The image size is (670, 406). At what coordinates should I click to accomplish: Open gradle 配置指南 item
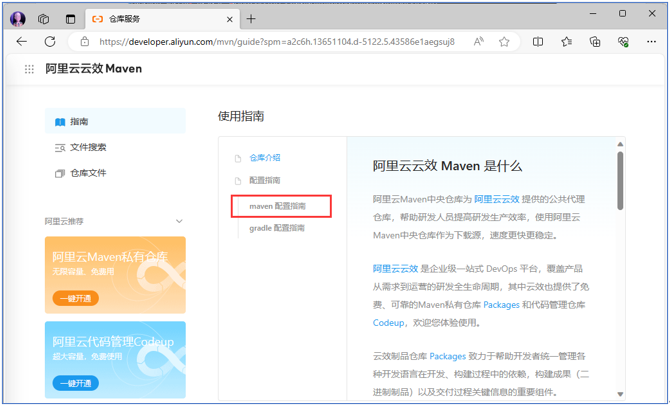pos(277,228)
